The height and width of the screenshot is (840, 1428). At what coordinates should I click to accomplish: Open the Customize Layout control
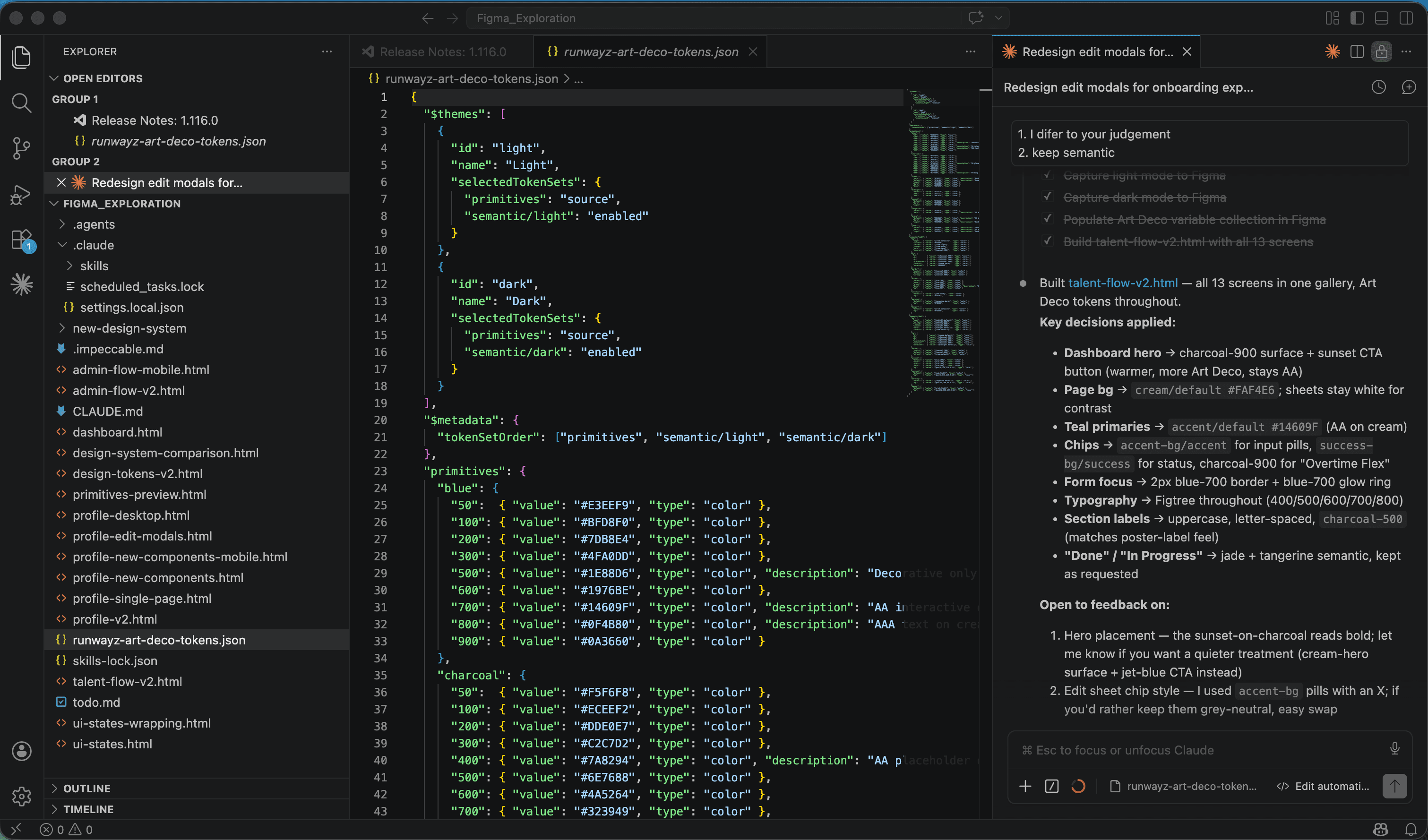(1332, 17)
